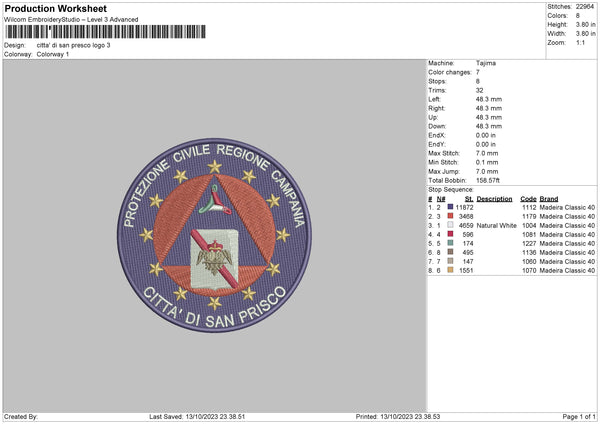Select the Max Jump '7.0 mm' value

(487, 171)
